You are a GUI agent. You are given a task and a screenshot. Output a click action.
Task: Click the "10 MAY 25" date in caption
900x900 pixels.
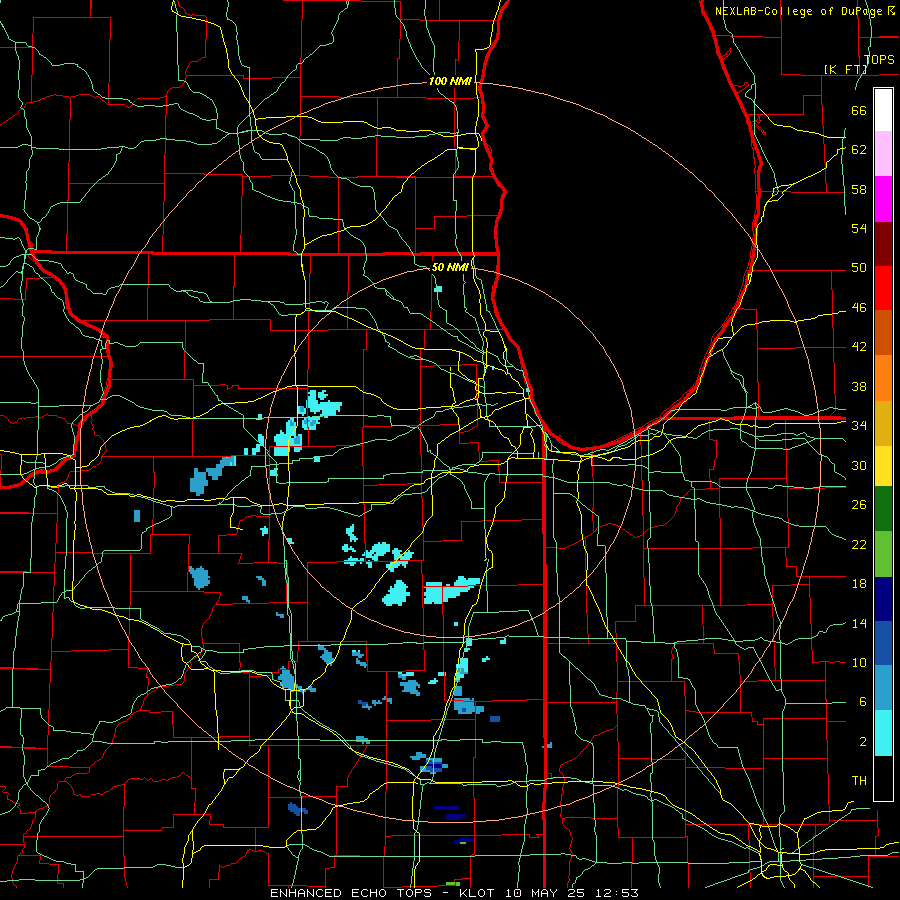click(x=547, y=893)
